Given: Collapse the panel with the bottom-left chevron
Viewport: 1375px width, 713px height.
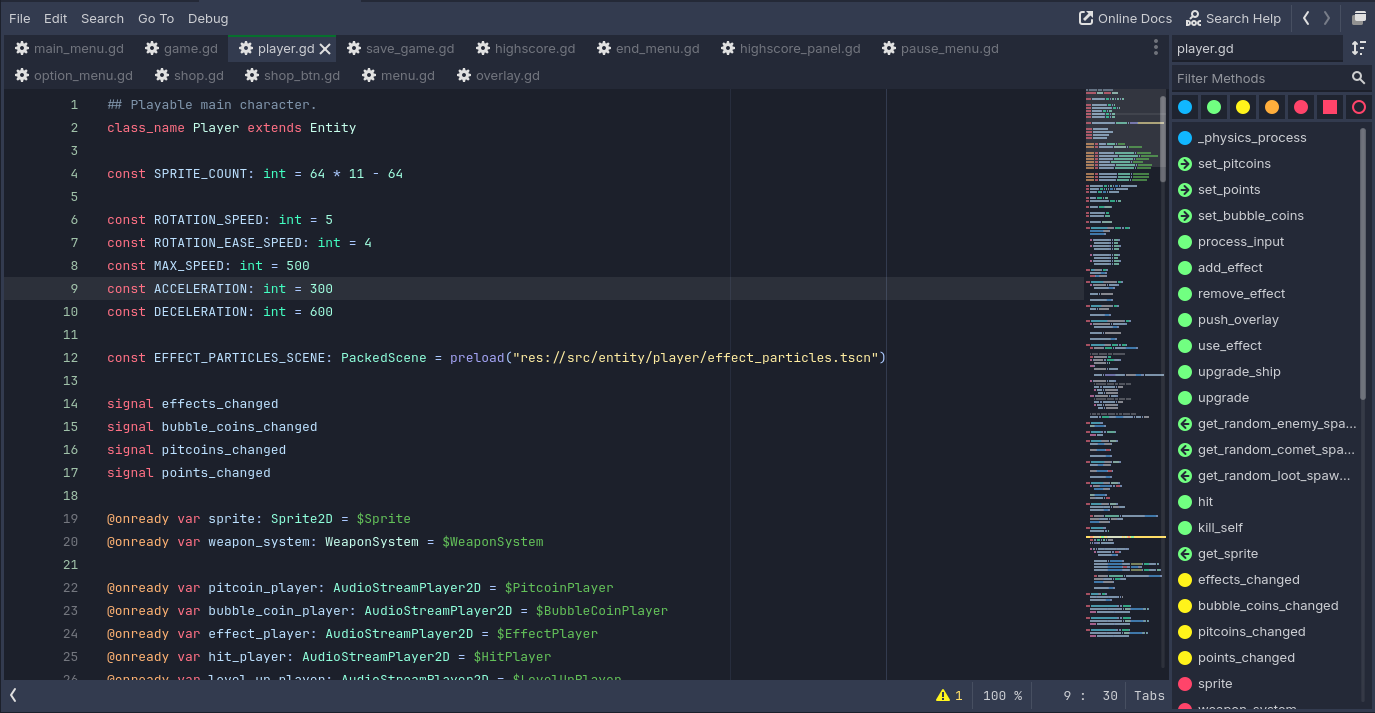Looking at the screenshot, I should click(13, 695).
